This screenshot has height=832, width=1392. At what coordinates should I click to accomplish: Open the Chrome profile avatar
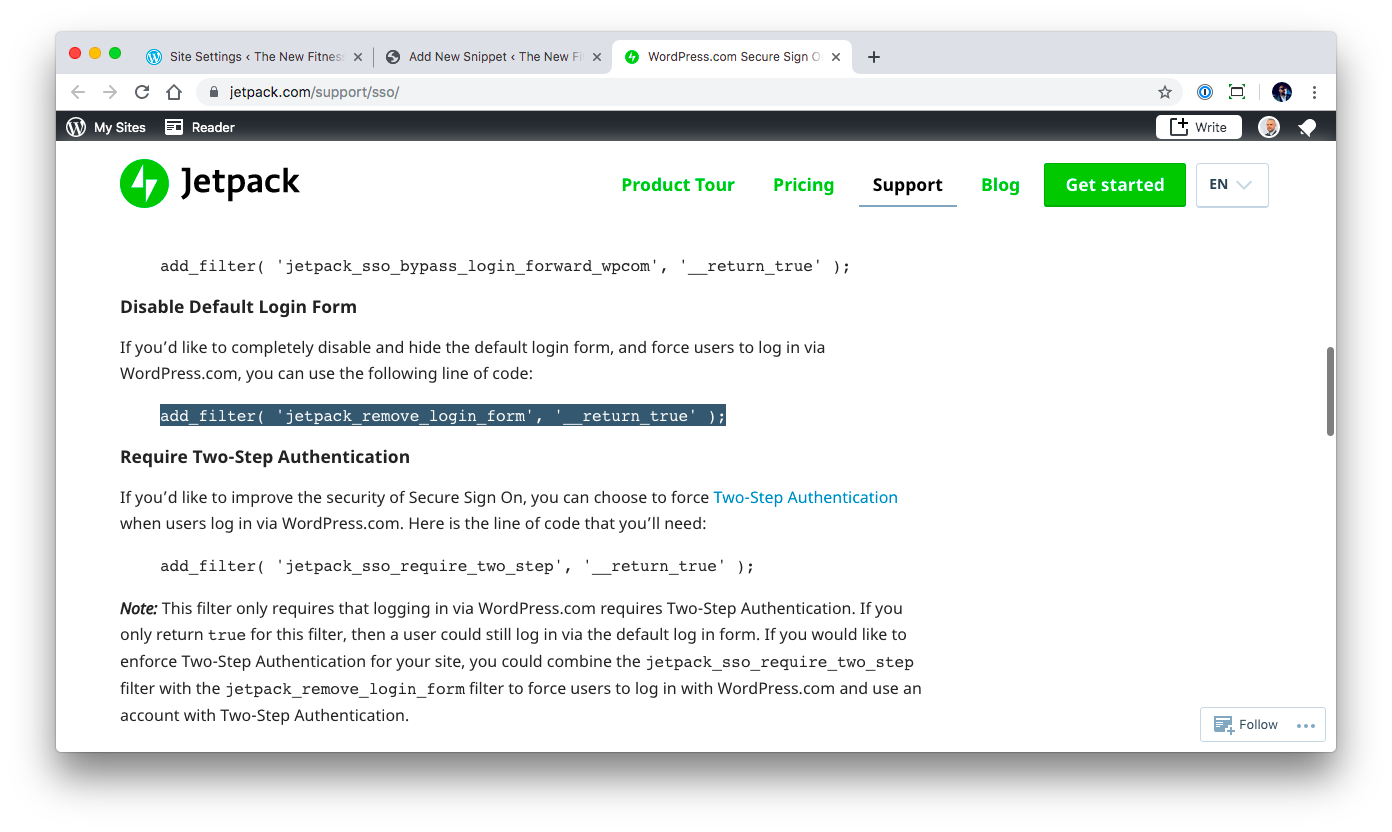(1282, 92)
